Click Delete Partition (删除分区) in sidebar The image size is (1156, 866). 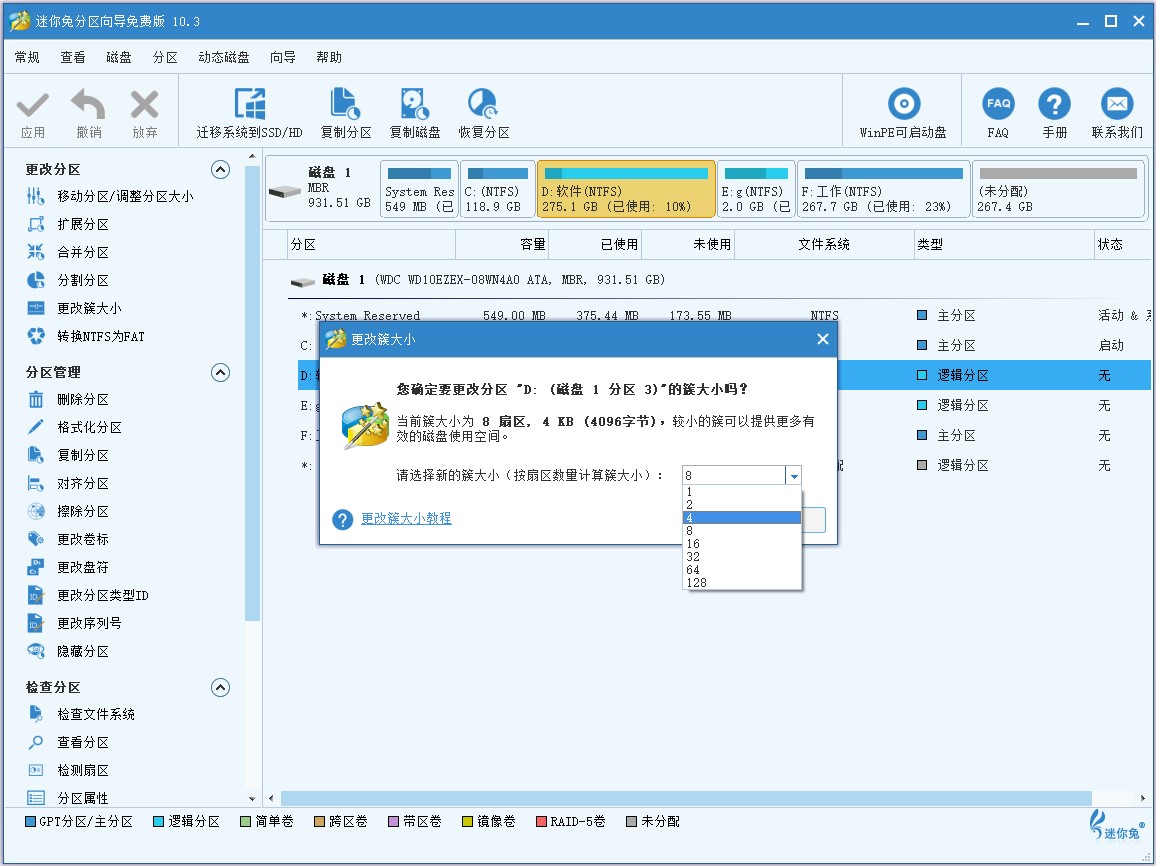pyautogui.click(x=83, y=399)
